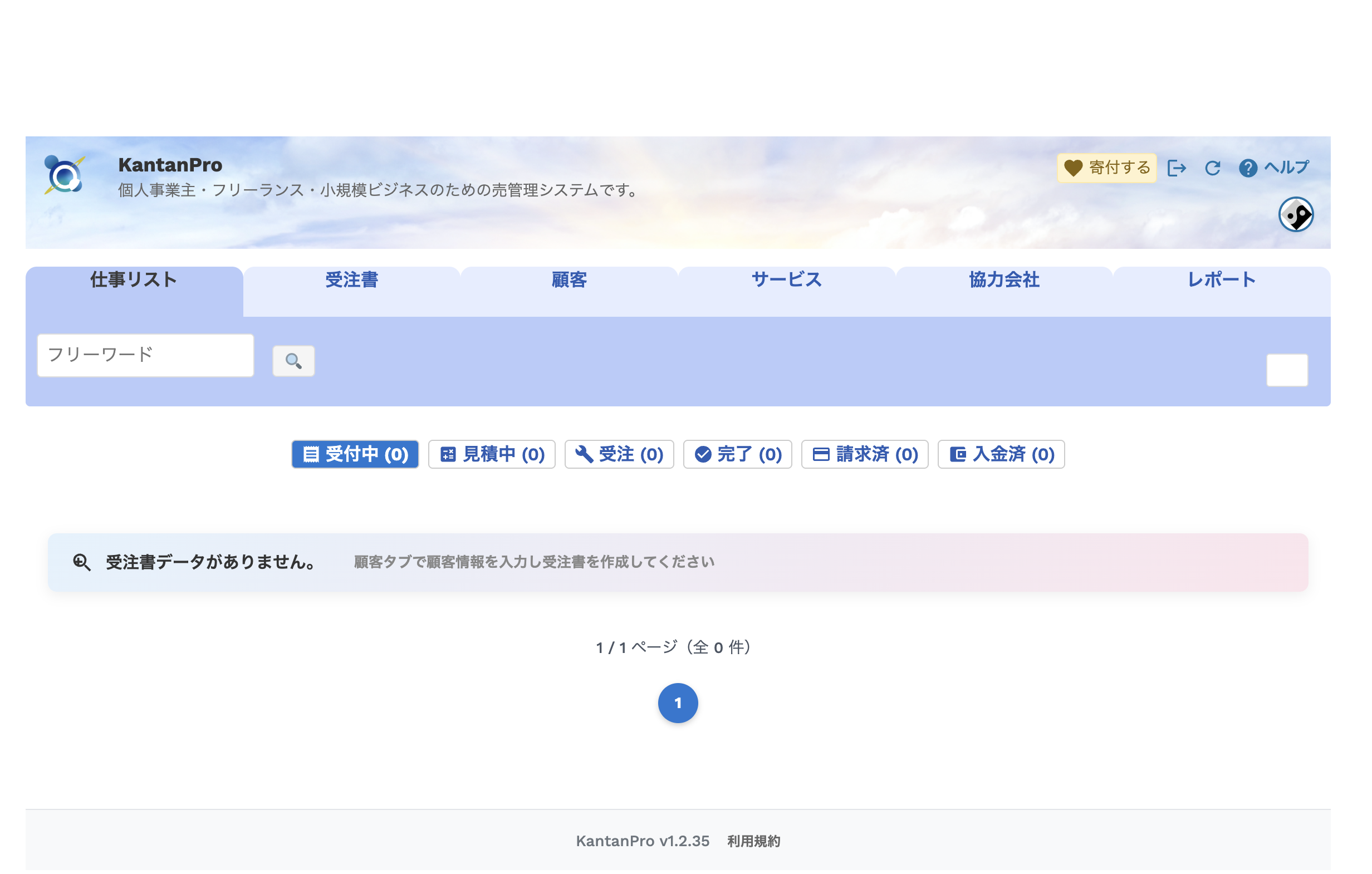Focus the フリーワード search field
The height and width of the screenshot is (874, 1372).
pyautogui.click(x=145, y=356)
